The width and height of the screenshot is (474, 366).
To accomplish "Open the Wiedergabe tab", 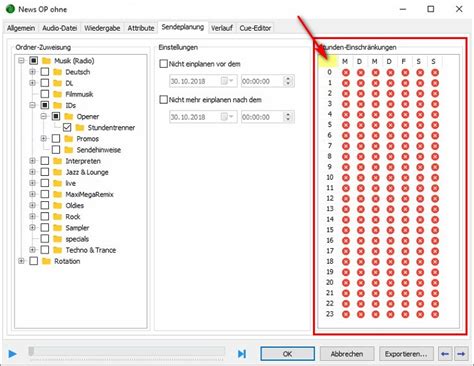I will [x=102, y=28].
